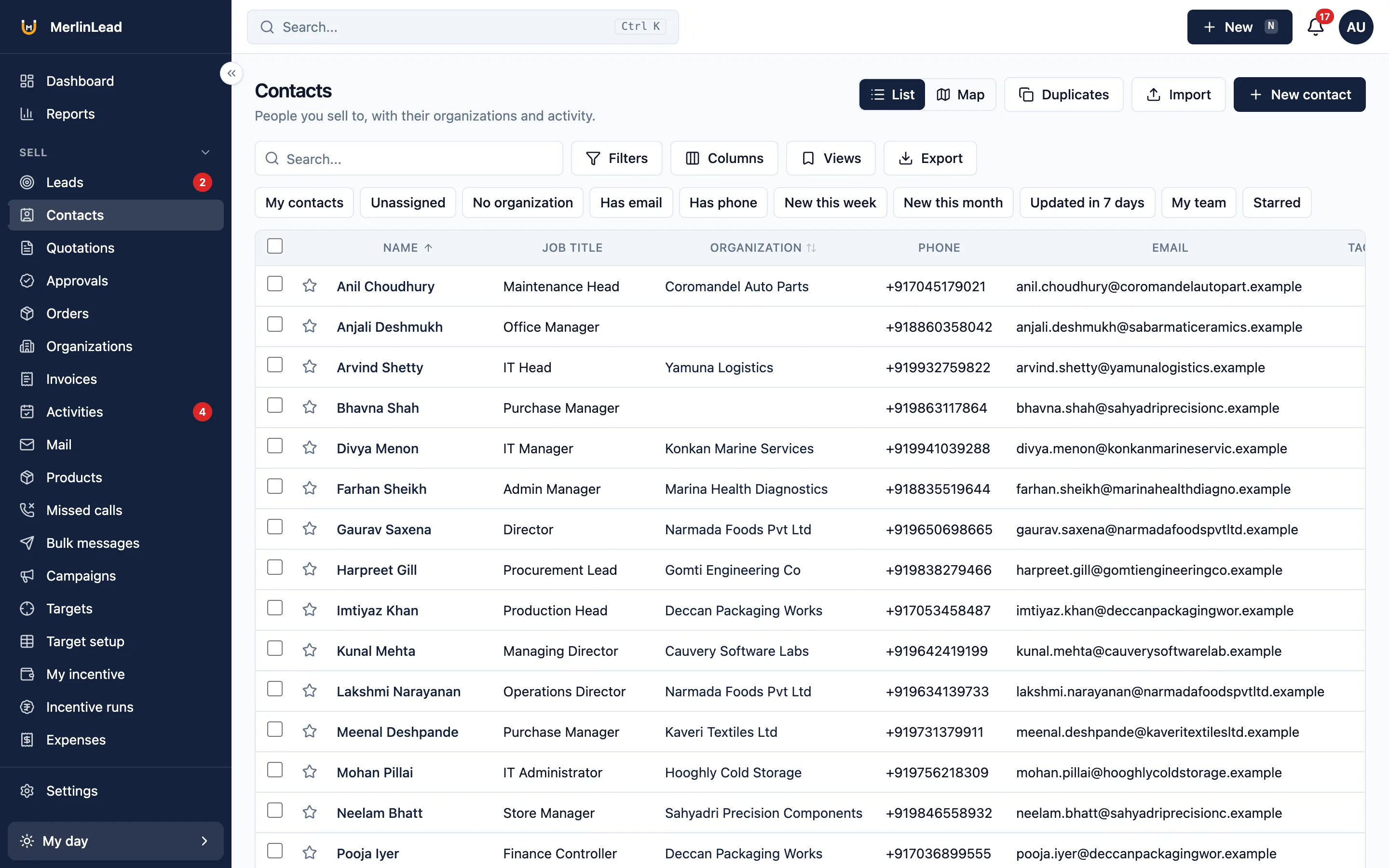1389x868 pixels.
Task: Focus the contacts table search box
Action: 409,159
